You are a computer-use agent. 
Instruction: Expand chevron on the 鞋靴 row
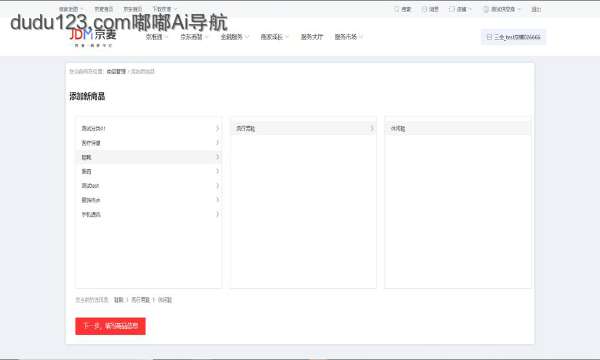pos(217,157)
